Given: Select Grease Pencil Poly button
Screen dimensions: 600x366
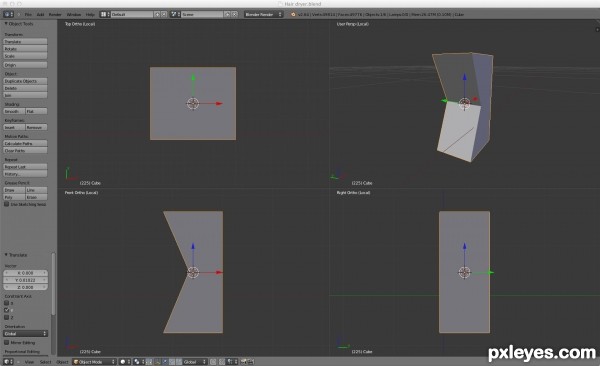Looking at the screenshot, I should (14, 198).
